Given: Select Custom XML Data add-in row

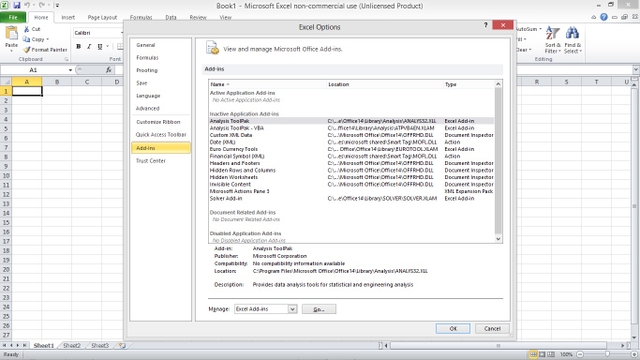Looking at the screenshot, I should point(351,135).
